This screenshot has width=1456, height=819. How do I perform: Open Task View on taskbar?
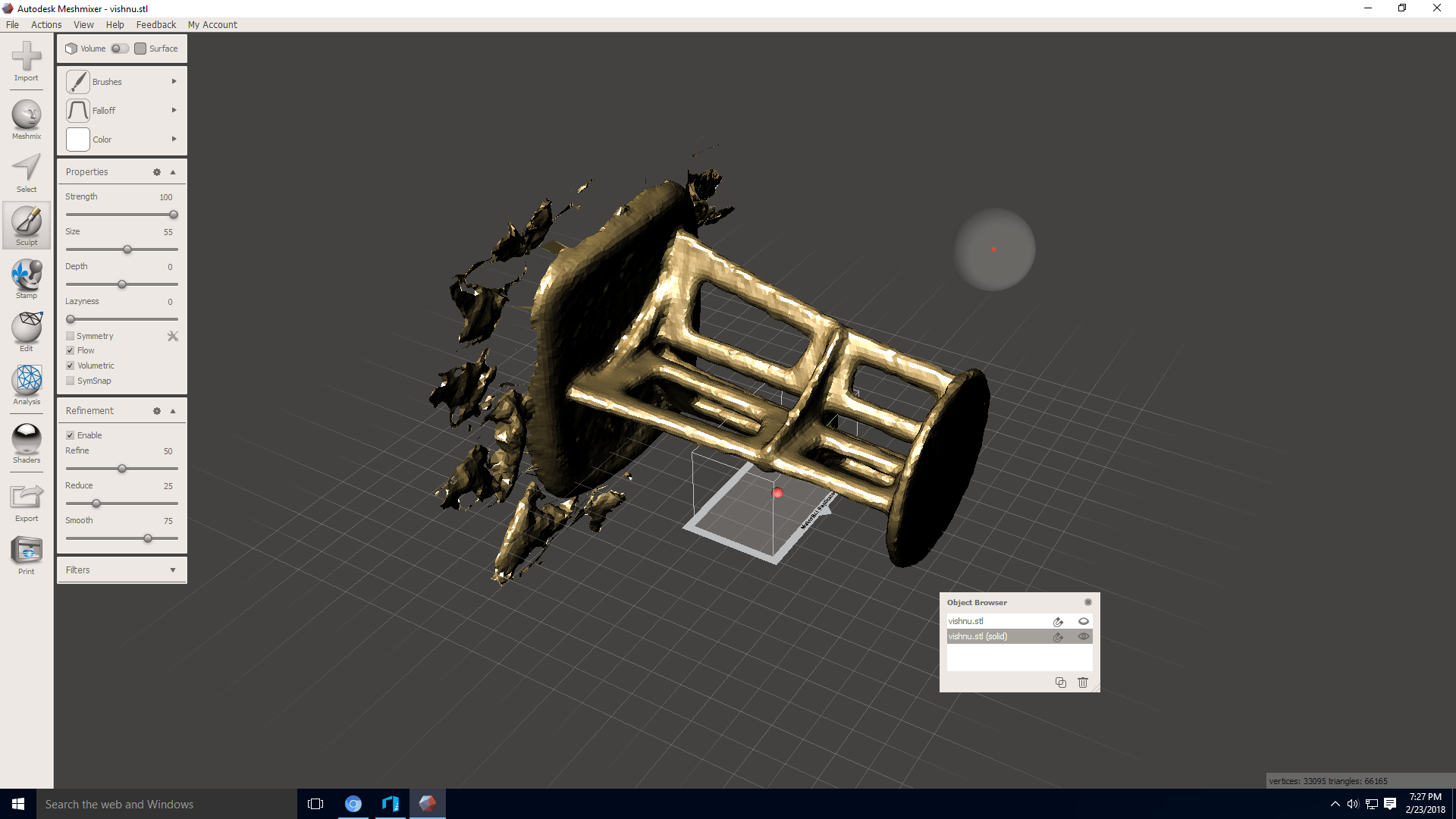pyautogui.click(x=315, y=804)
